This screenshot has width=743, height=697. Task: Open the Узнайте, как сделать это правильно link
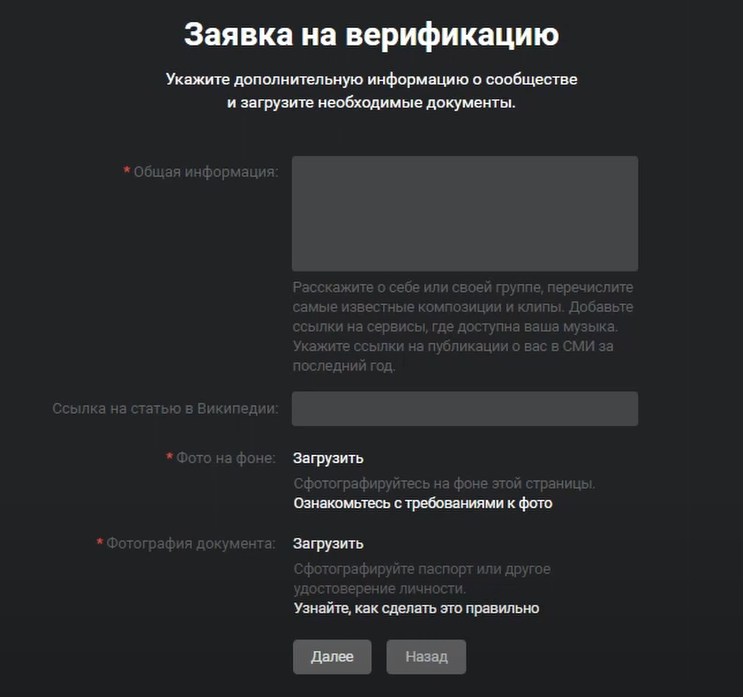click(416, 608)
